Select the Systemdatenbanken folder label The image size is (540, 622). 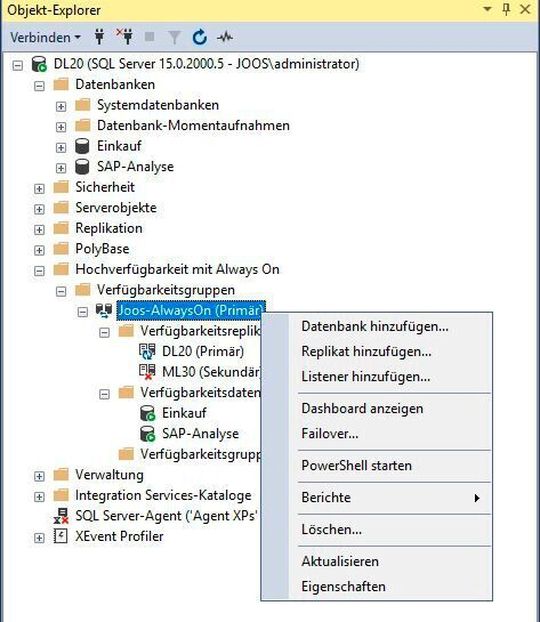pyautogui.click(x=158, y=105)
